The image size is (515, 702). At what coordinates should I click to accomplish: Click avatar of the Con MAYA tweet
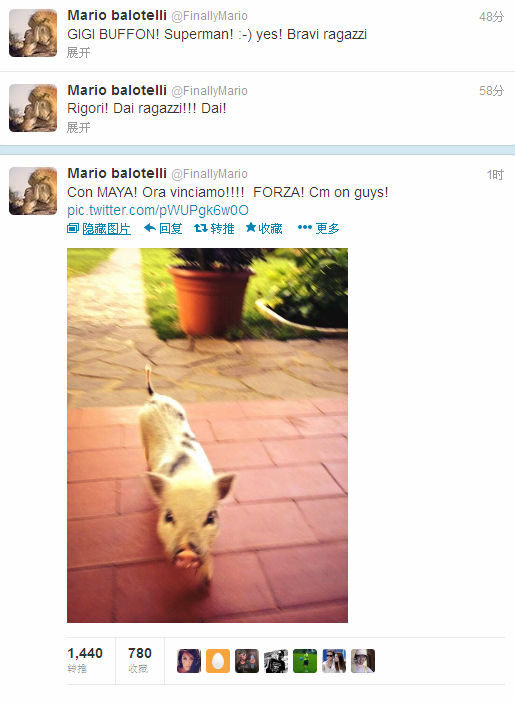[x=33, y=191]
